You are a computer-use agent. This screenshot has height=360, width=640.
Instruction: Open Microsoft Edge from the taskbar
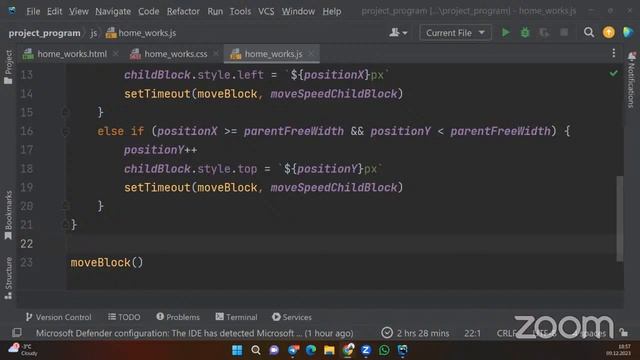click(x=311, y=350)
